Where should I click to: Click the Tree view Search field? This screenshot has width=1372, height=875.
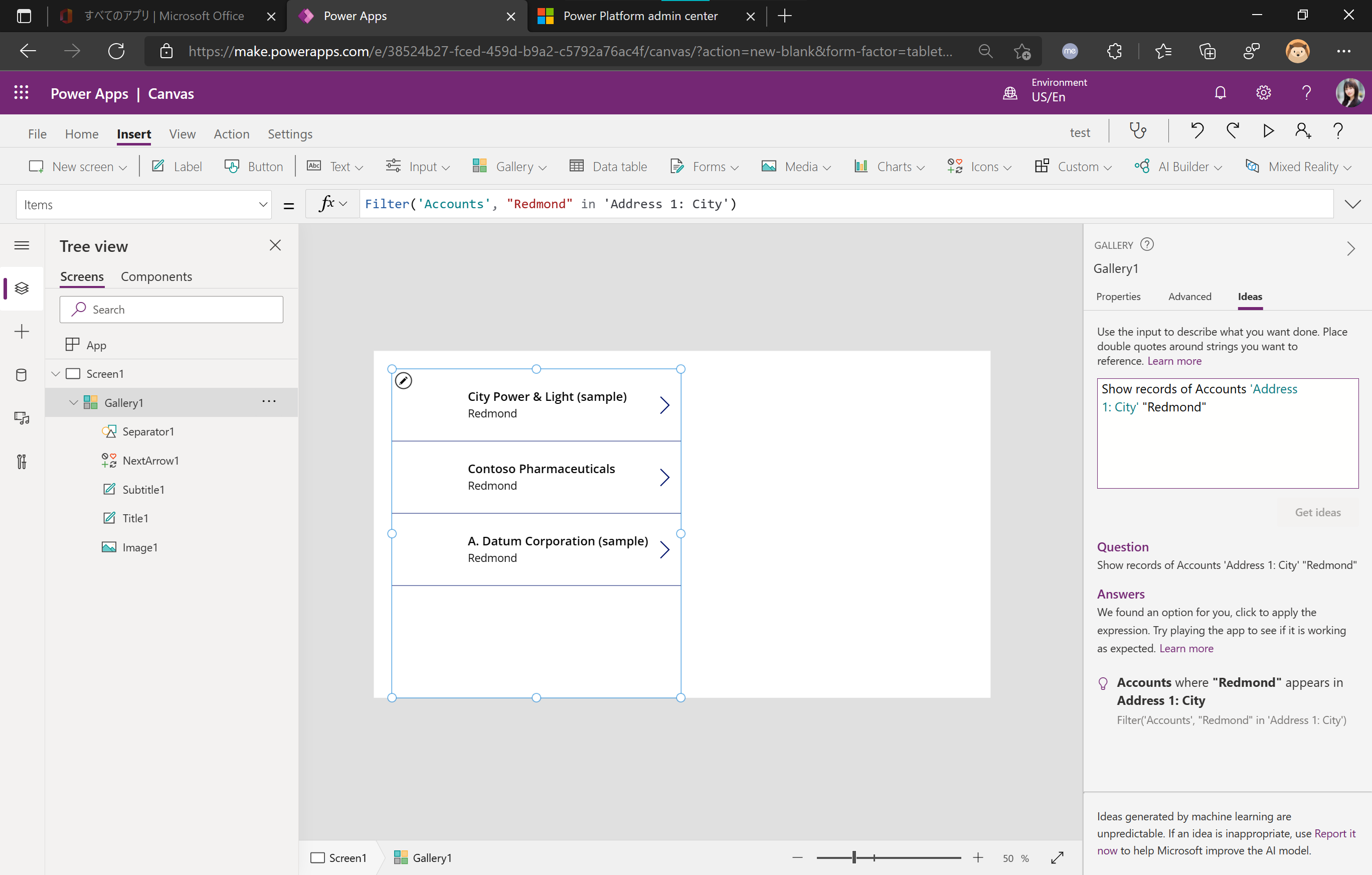tap(171, 310)
